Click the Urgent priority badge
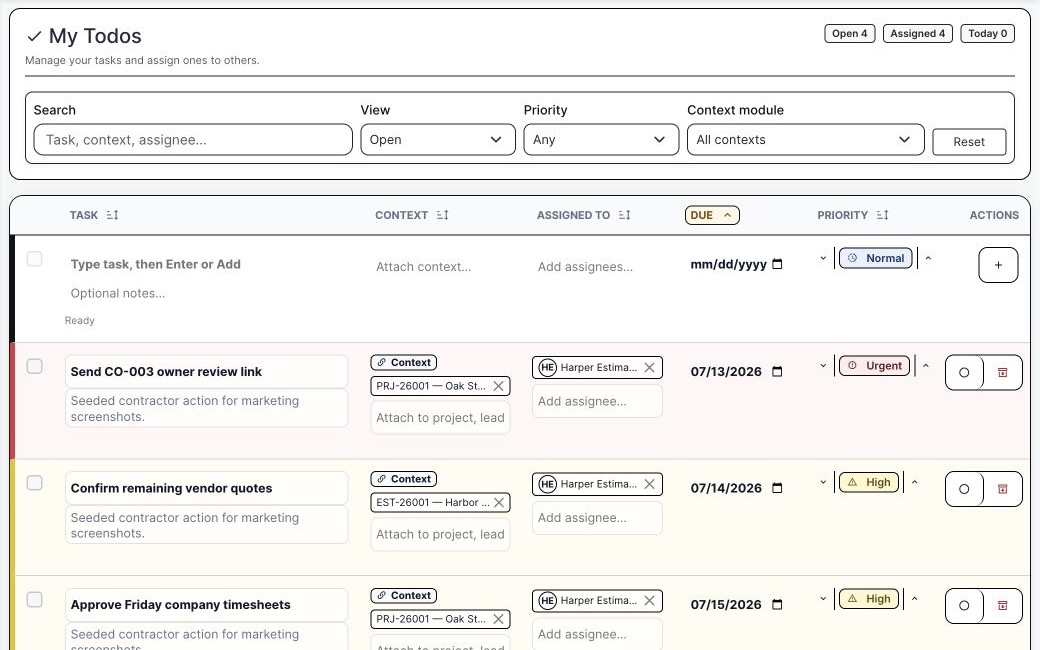 (x=874, y=365)
